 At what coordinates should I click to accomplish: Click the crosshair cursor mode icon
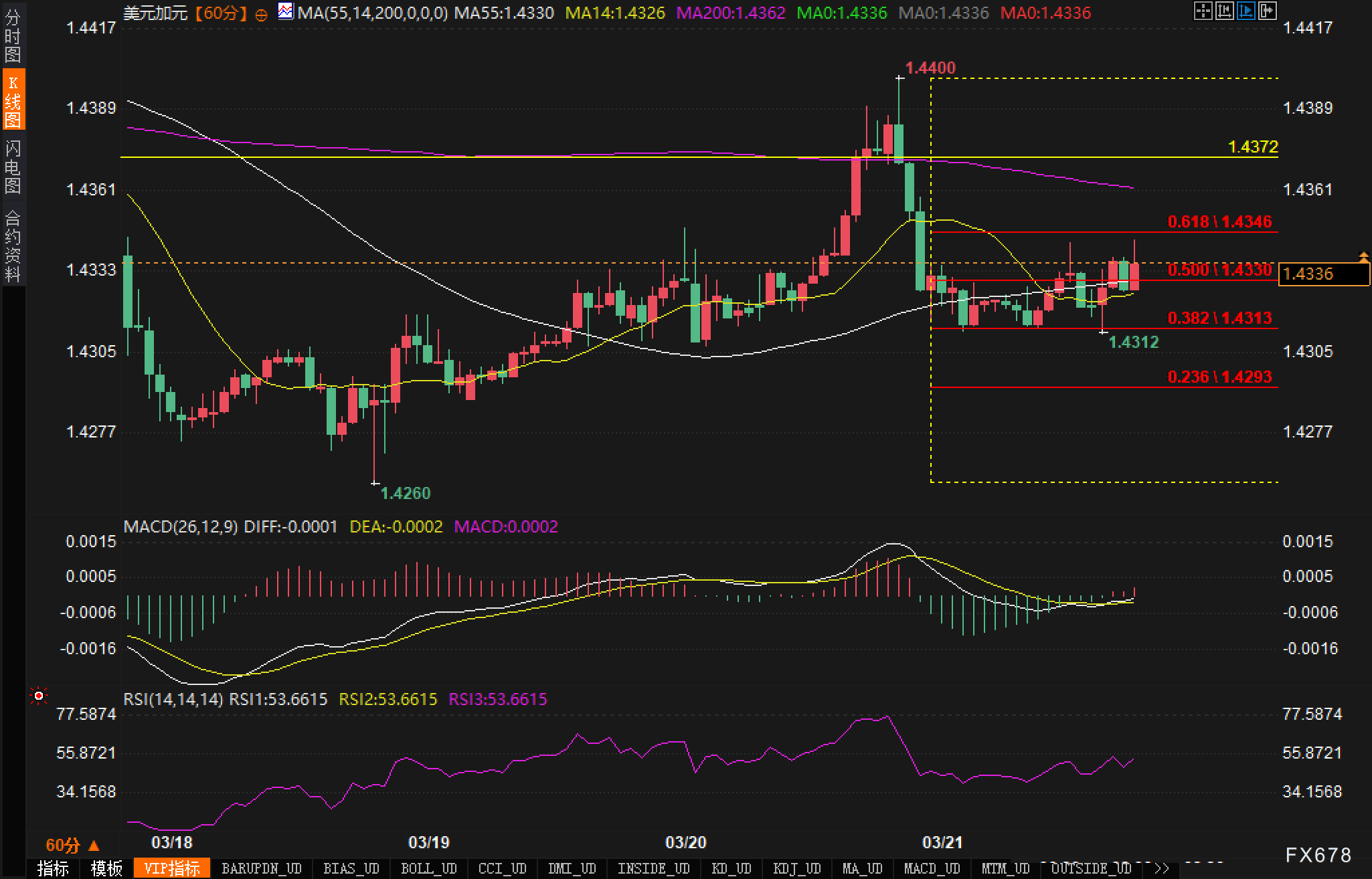[1203, 11]
